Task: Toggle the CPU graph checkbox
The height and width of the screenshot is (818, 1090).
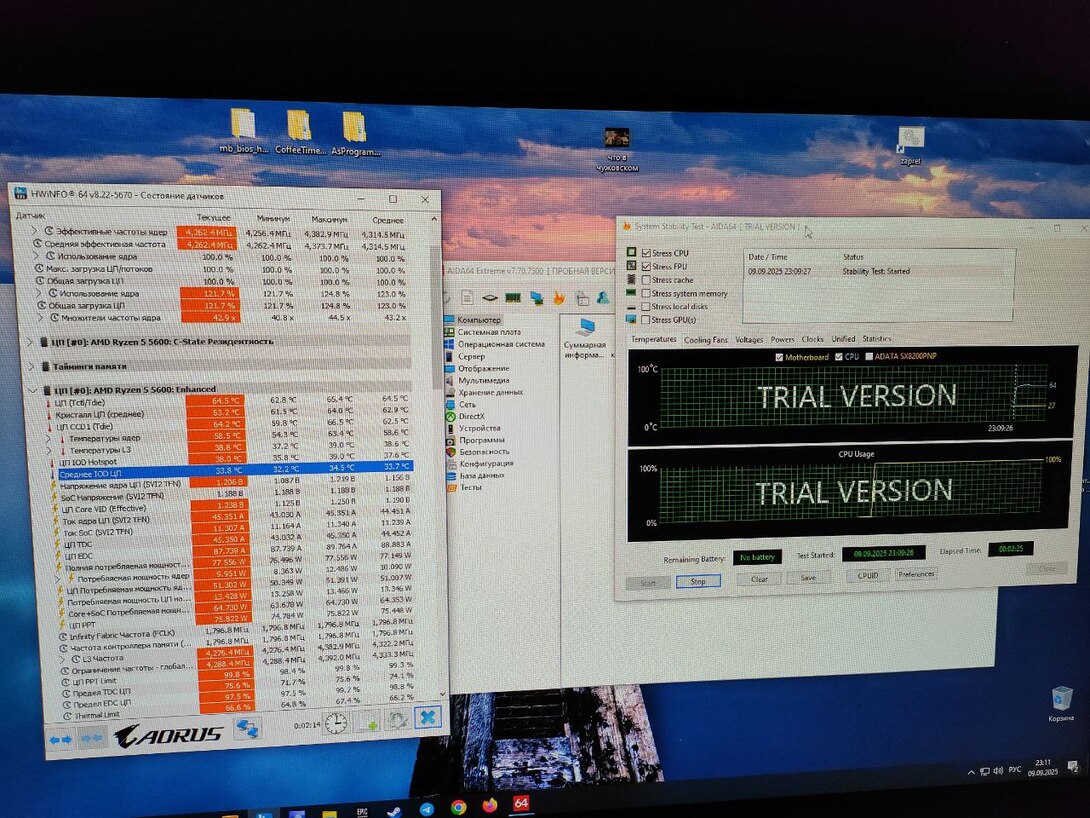Action: 838,357
